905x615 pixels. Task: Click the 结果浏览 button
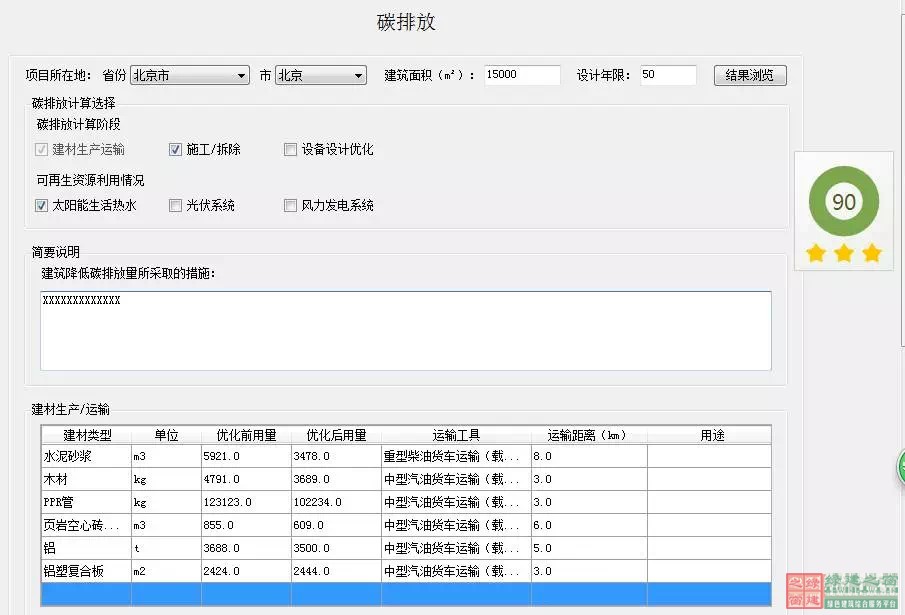point(749,74)
